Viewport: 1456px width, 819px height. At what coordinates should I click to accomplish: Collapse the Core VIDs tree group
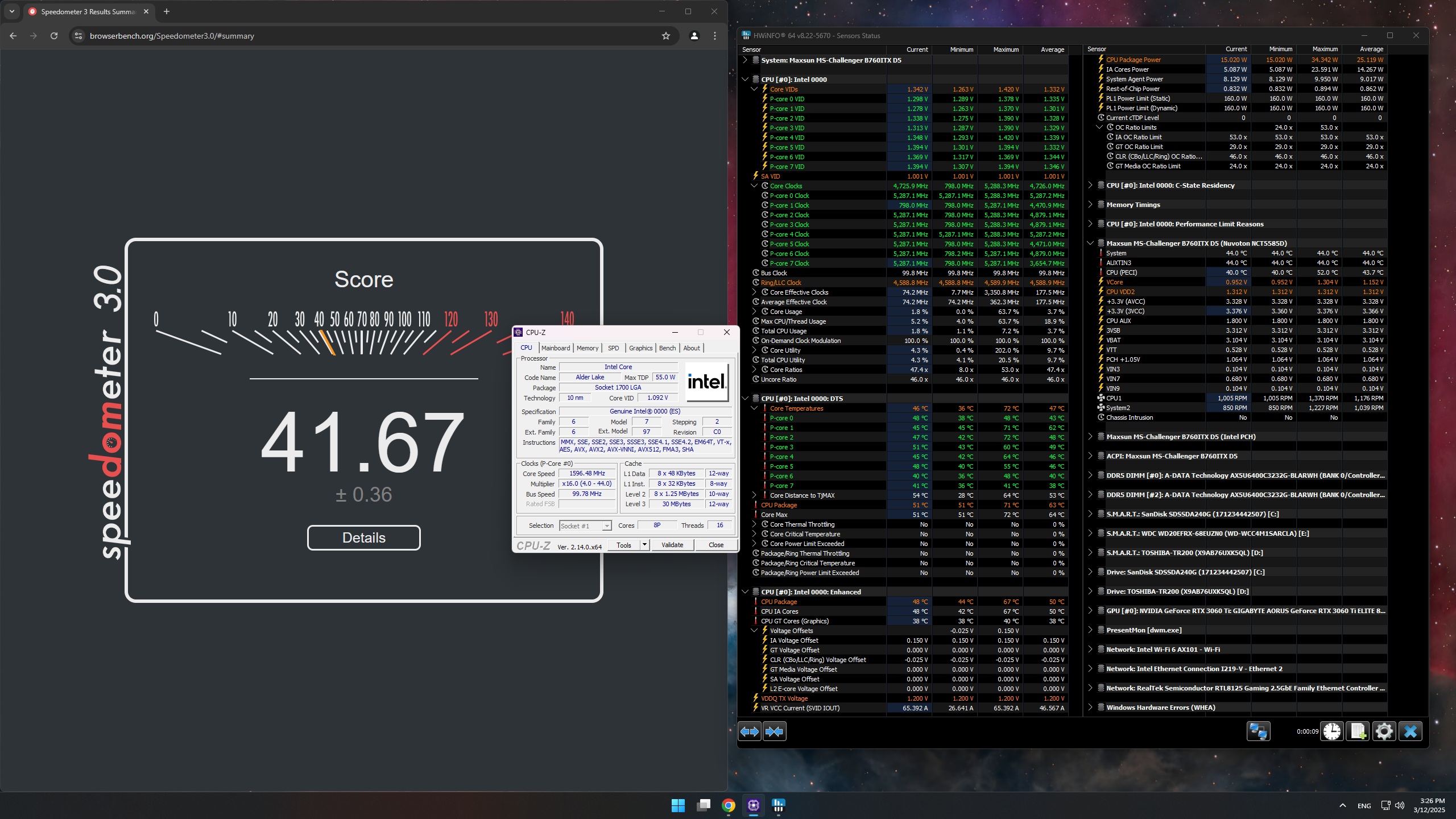(x=754, y=89)
